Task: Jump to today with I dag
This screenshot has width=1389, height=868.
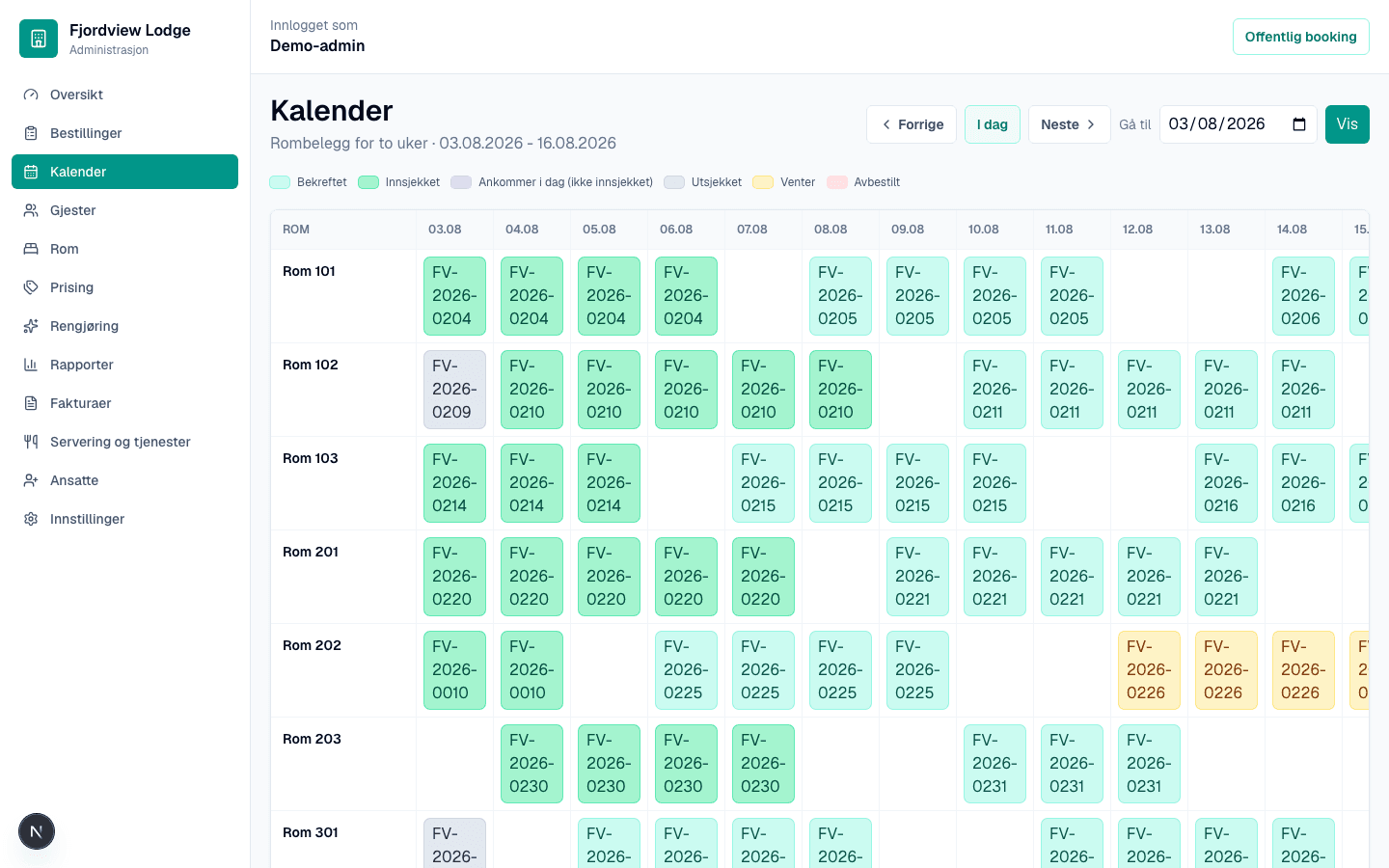Action: [x=993, y=124]
